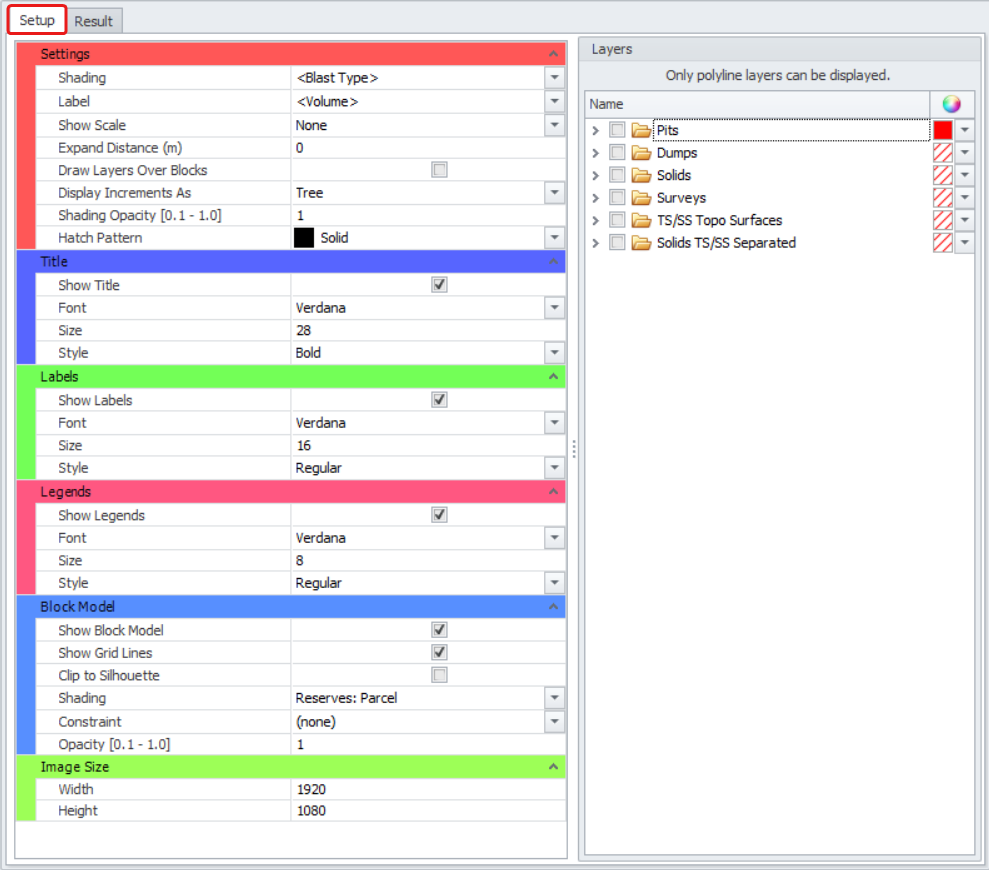Collapse the Title section
The image size is (989, 870).
[x=553, y=261]
